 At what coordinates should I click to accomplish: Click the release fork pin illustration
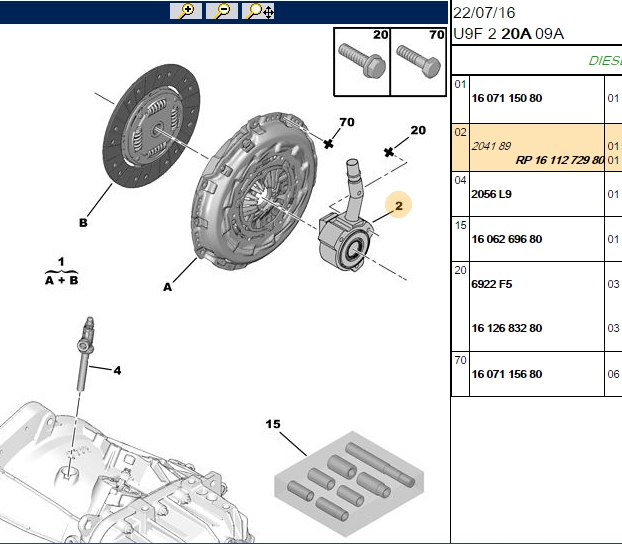[x=85, y=353]
